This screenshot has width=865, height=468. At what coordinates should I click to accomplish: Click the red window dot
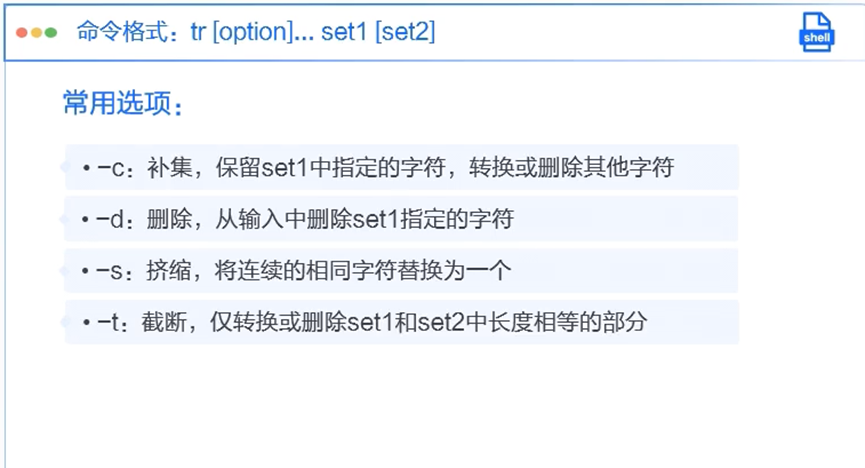tap(22, 33)
